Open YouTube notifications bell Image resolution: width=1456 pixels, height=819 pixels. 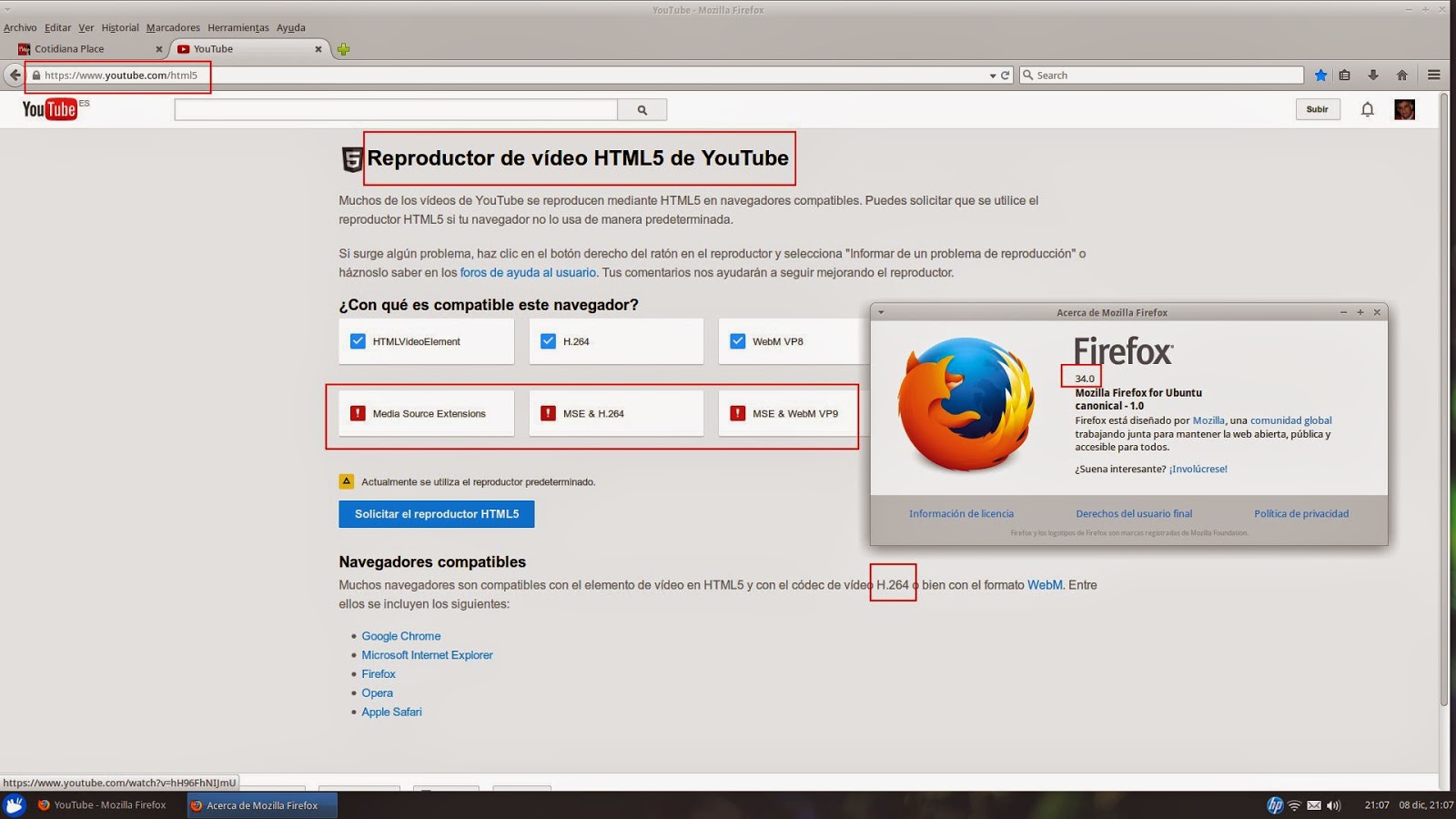pos(1367,109)
